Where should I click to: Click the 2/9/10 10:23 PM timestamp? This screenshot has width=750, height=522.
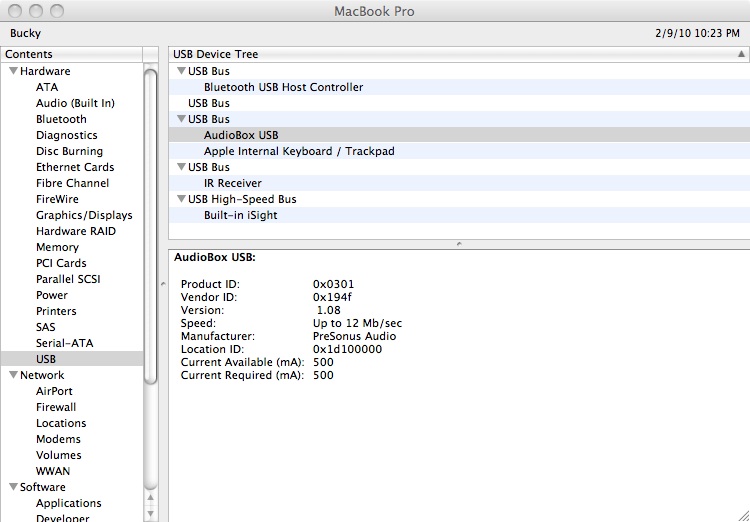point(697,33)
